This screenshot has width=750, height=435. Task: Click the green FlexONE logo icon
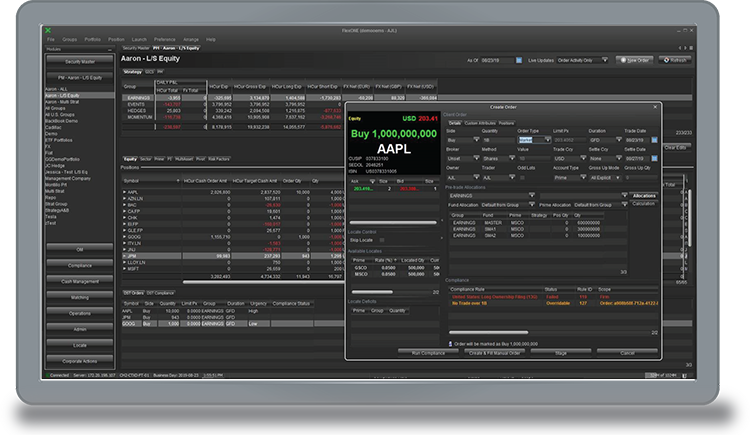(48, 30)
